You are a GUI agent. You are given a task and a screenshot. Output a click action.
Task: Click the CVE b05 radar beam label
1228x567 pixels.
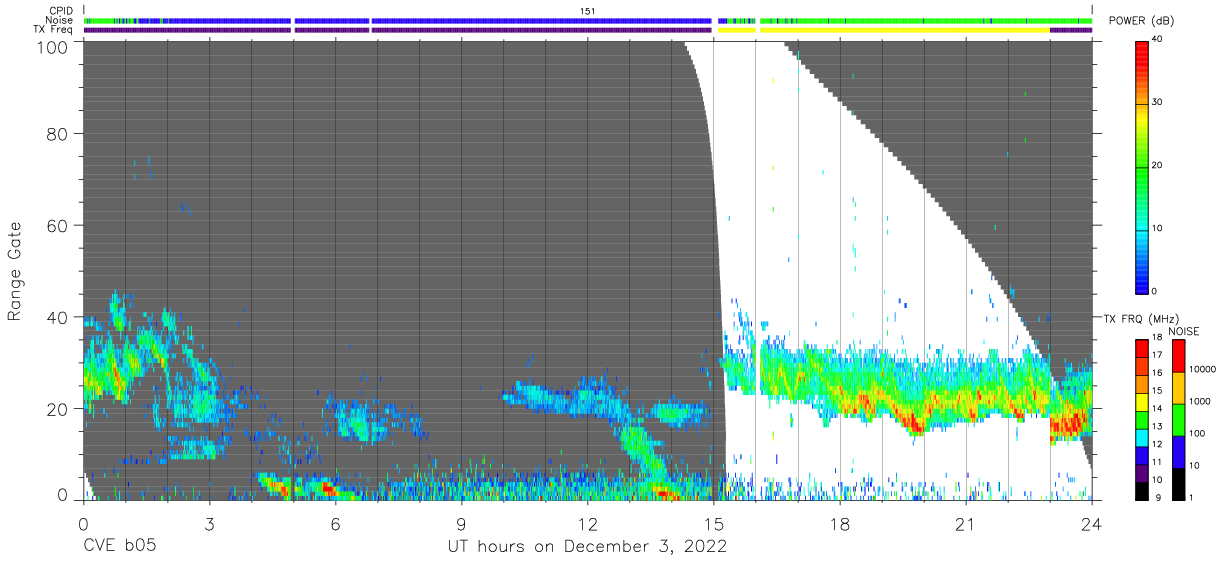click(x=119, y=547)
